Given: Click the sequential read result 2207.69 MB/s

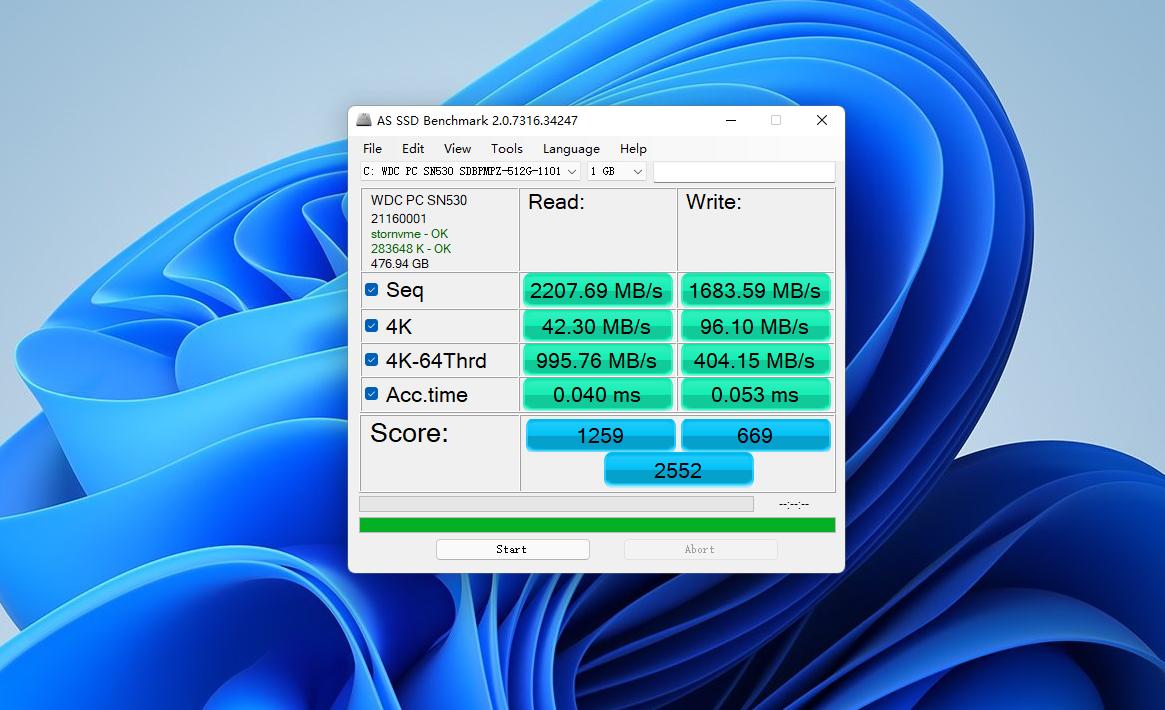Looking at the screenshot, I should (x=597, y=290).
